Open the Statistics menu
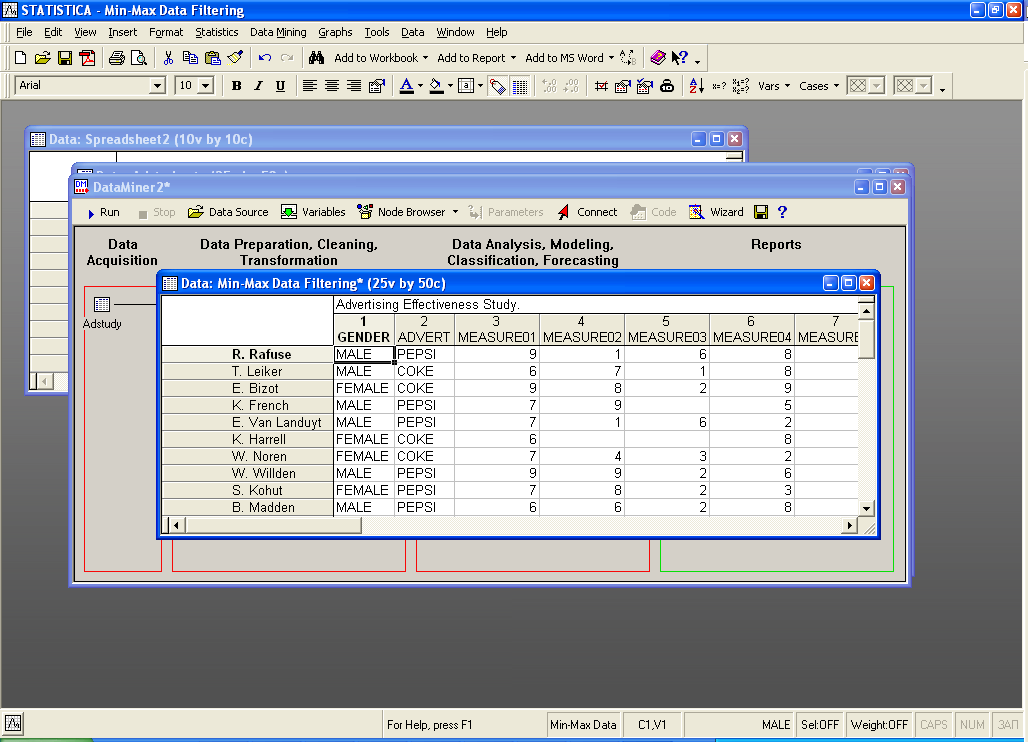 (216, 32)
